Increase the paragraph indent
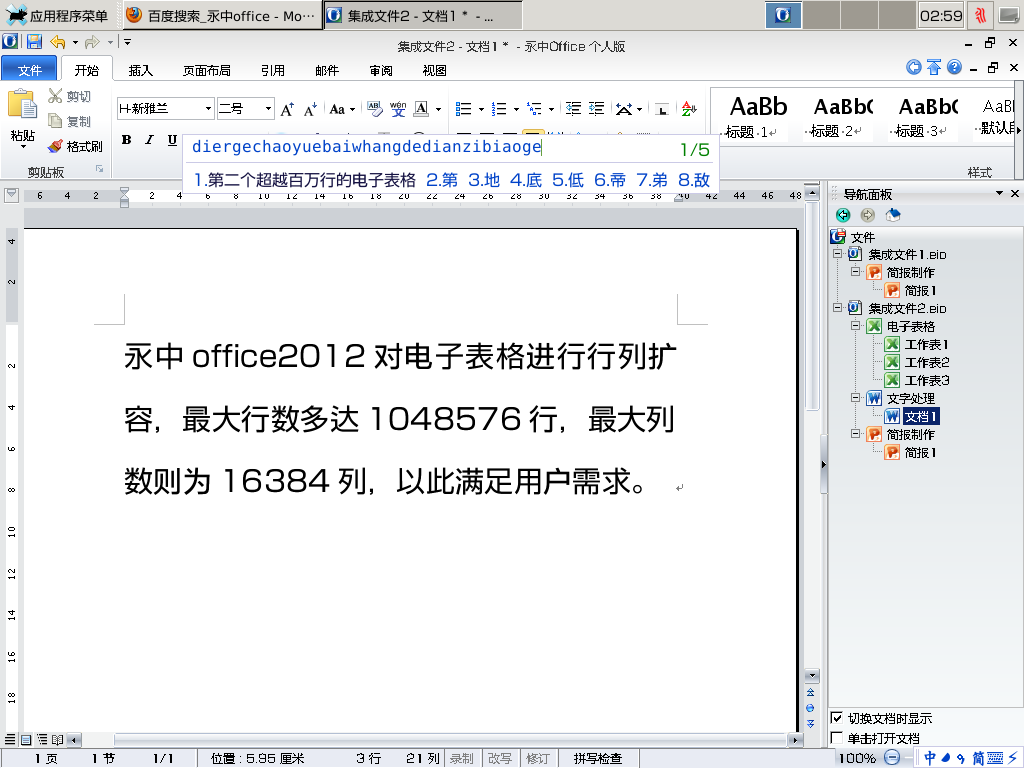 pos(597,109)
